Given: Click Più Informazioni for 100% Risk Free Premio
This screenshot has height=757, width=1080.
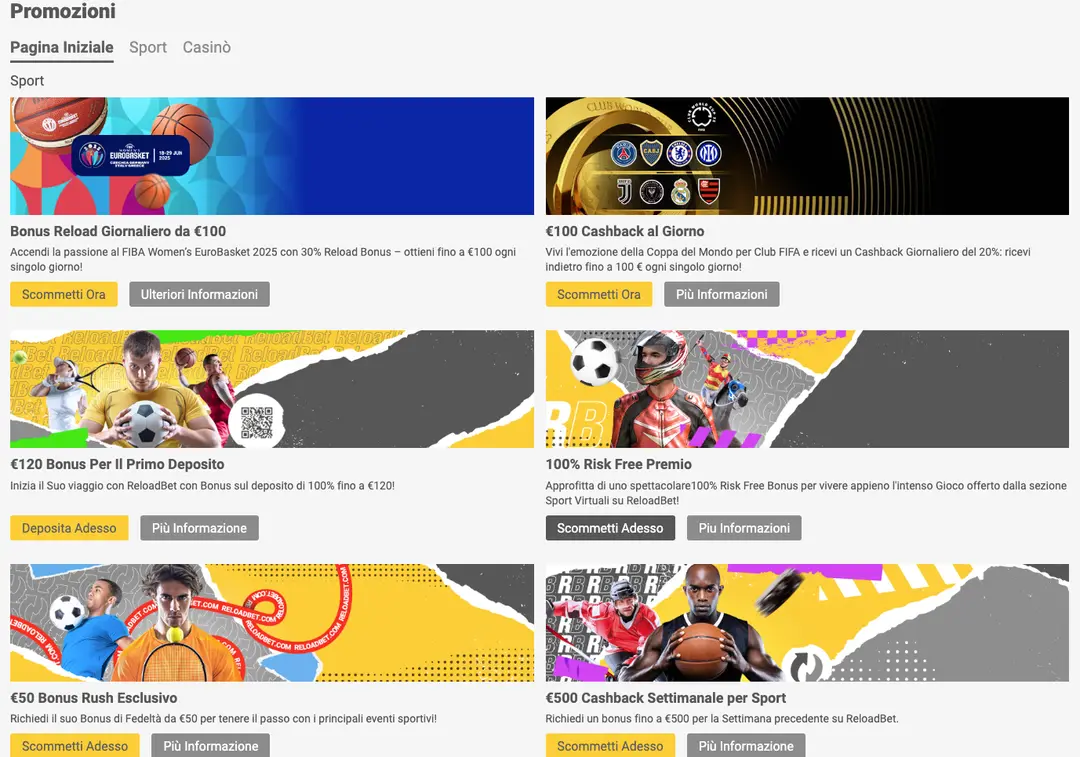Looking at the screenshot, I should (x=744, y=528).
